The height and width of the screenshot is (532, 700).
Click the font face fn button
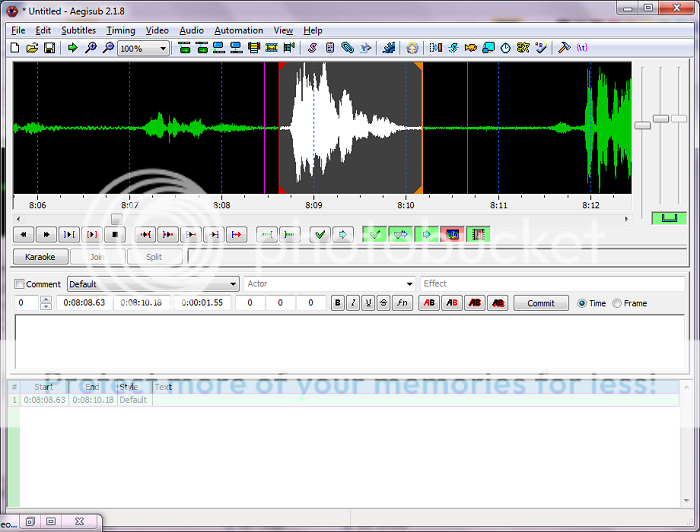click(402, 303)
